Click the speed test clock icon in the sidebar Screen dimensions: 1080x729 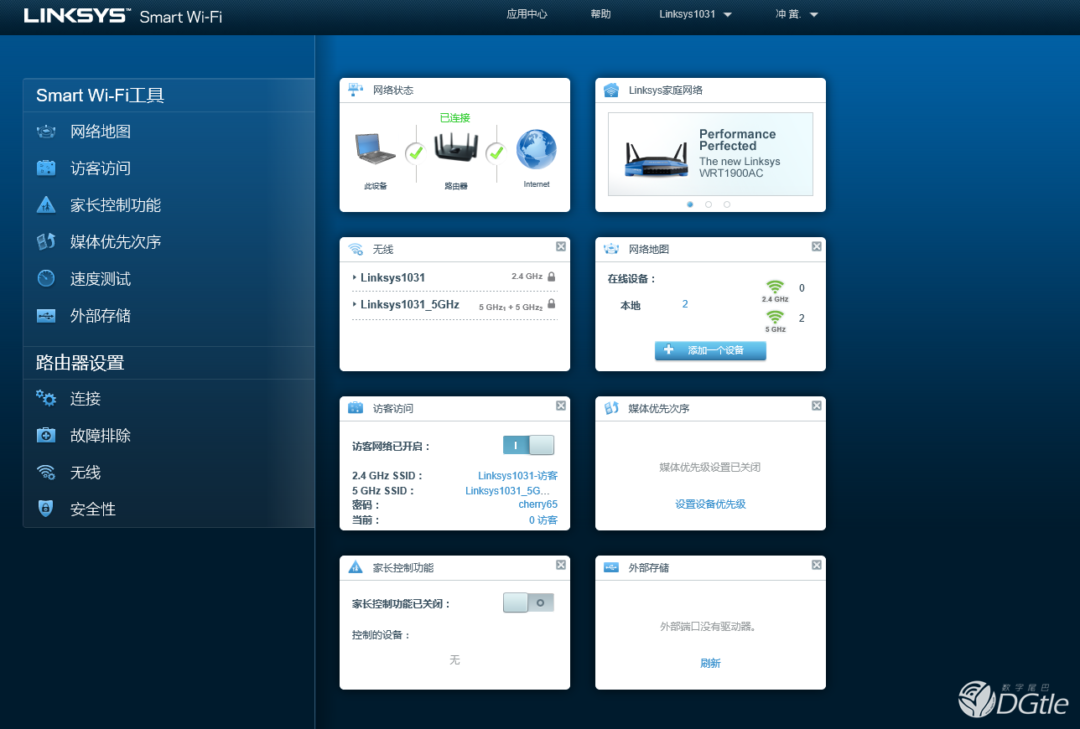[46, 278]
